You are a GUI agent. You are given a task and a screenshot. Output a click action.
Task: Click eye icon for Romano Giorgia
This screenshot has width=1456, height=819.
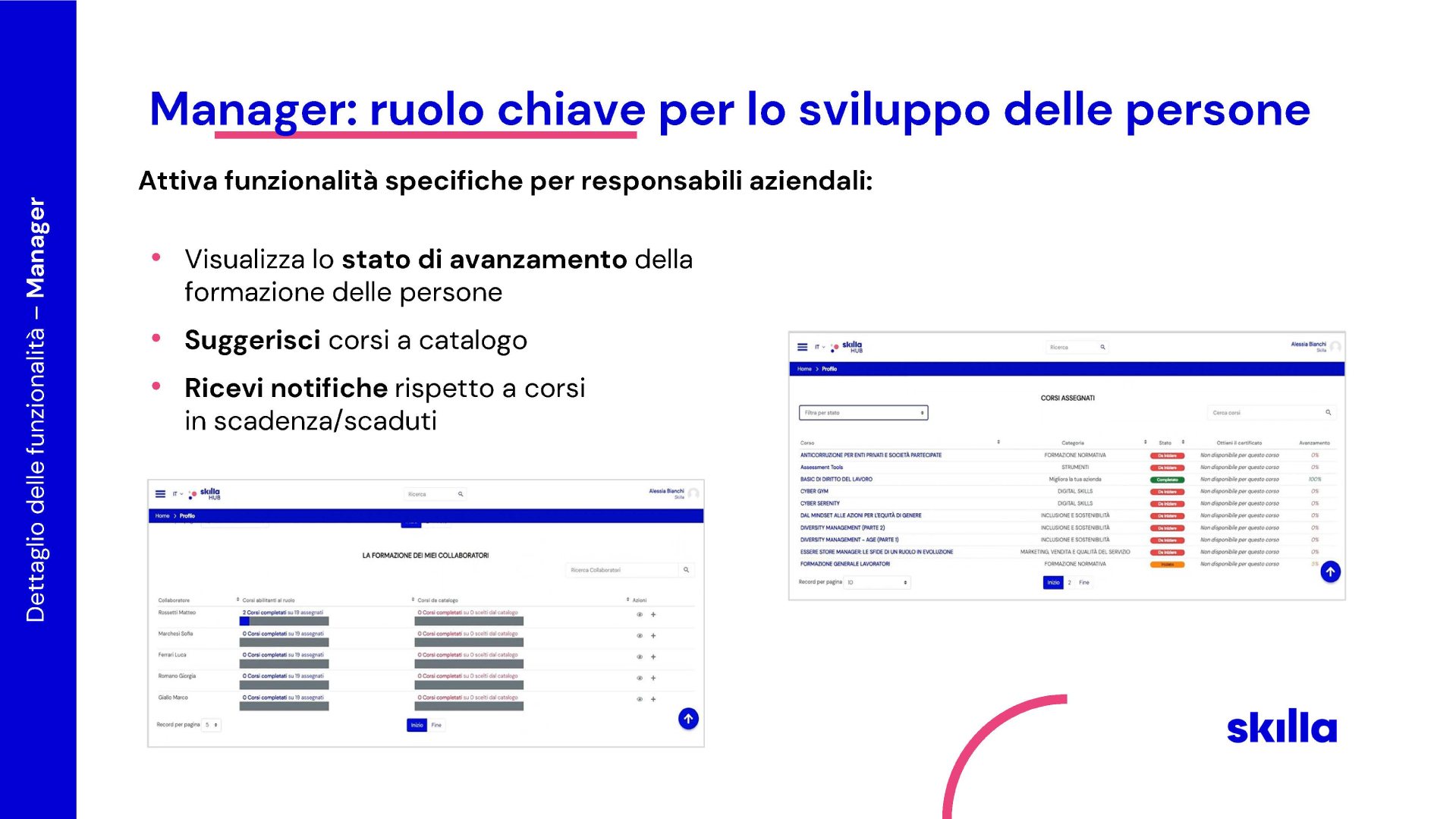click(640, 678)
